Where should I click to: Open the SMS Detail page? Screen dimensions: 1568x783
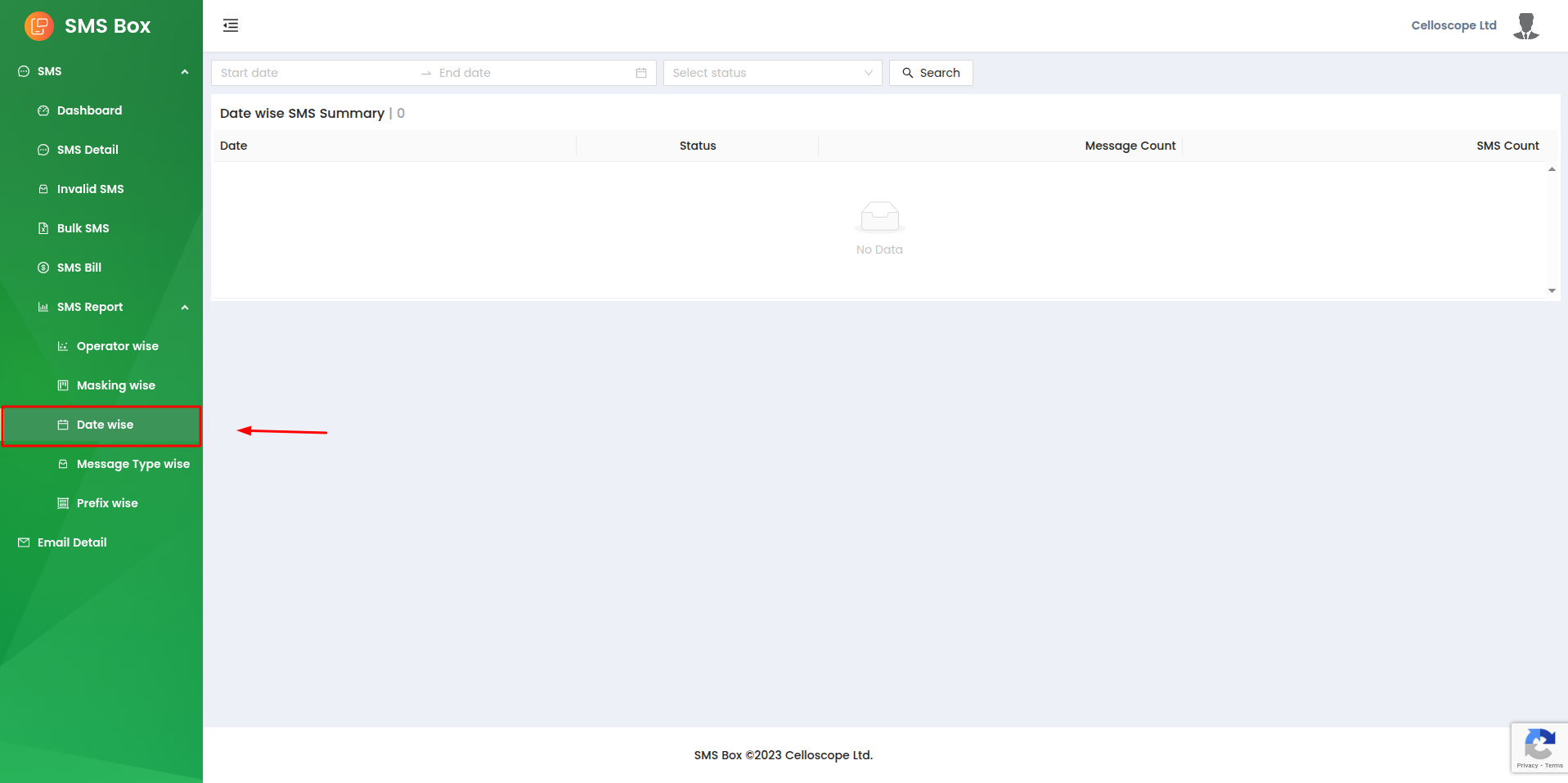[88, 150]
